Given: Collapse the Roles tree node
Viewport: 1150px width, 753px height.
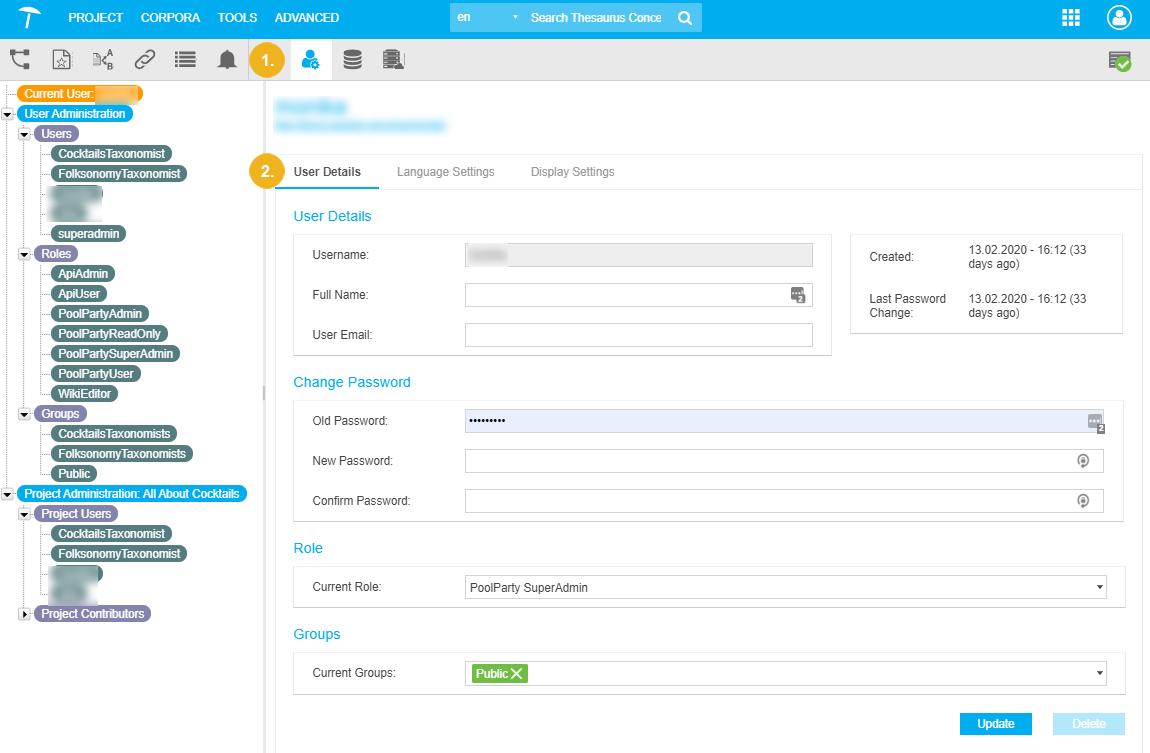Looking at the screenshot, I should 24,254.
